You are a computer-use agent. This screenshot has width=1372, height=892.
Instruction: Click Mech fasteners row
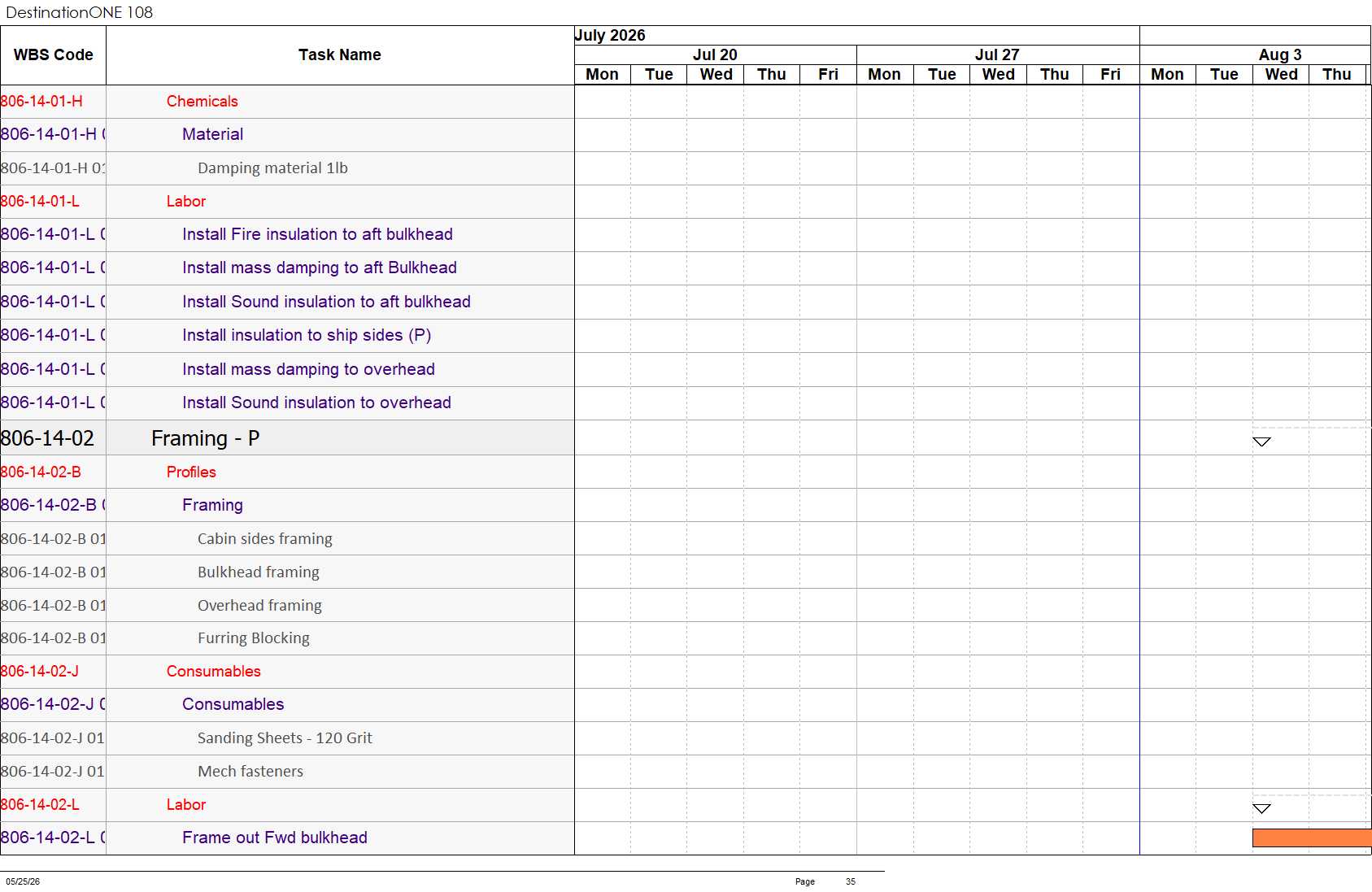coord(287,772)
